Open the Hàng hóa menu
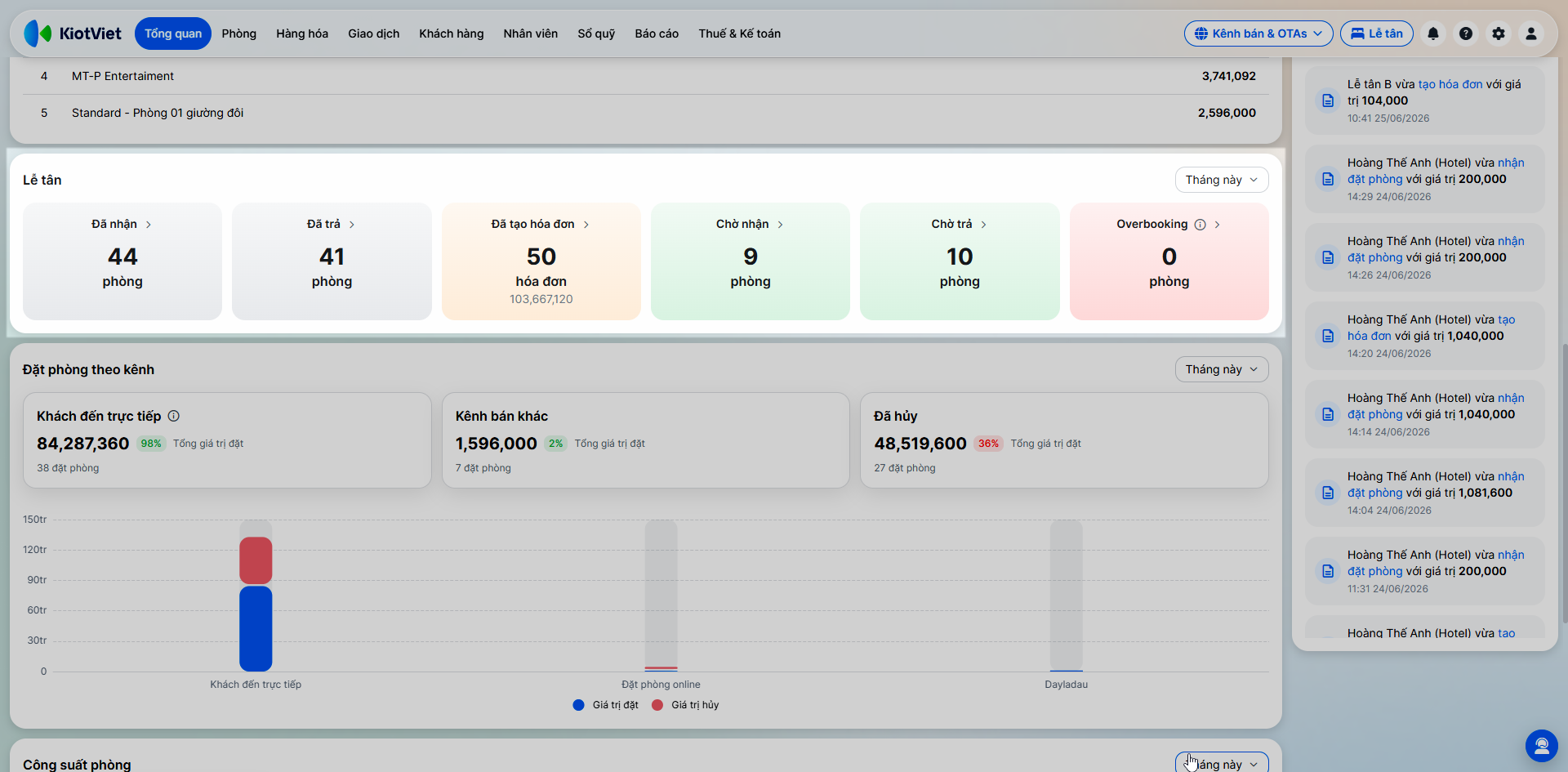 [x=302, y=33]
